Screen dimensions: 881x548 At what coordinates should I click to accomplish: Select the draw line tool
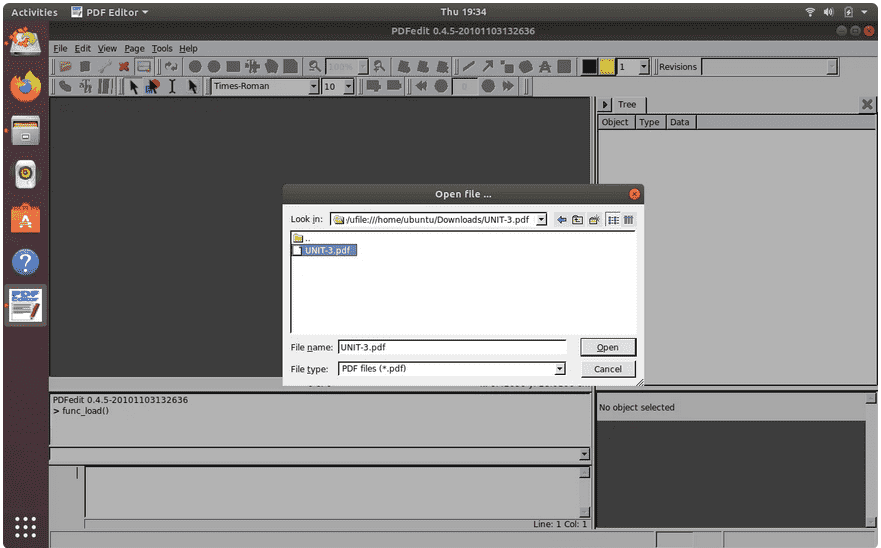point(468,66)
